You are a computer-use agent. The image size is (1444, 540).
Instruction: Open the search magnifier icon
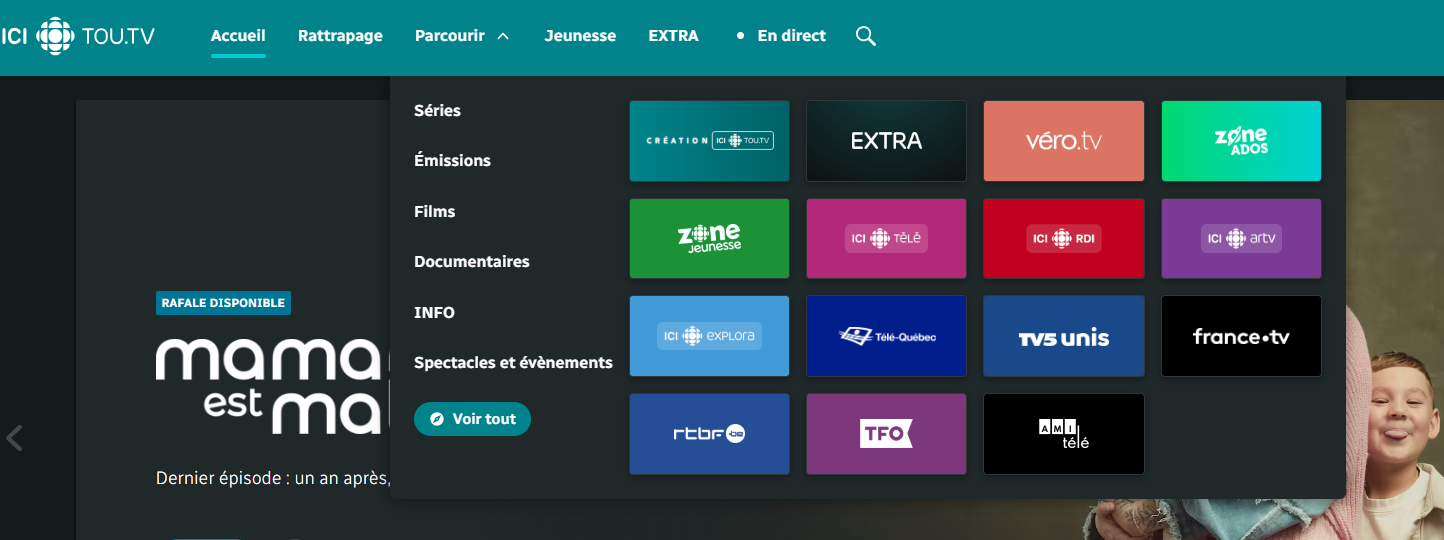[866, 36]
